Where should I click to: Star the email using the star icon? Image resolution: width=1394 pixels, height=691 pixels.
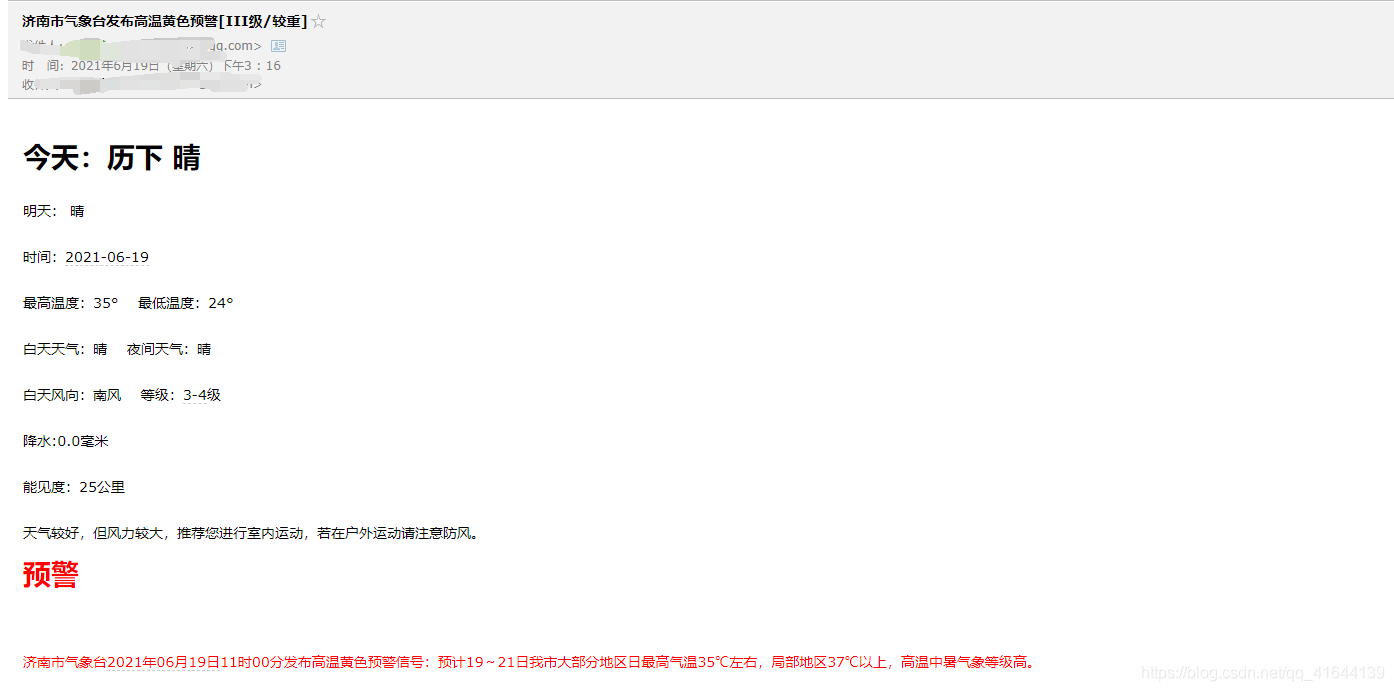tap(316, 19)
